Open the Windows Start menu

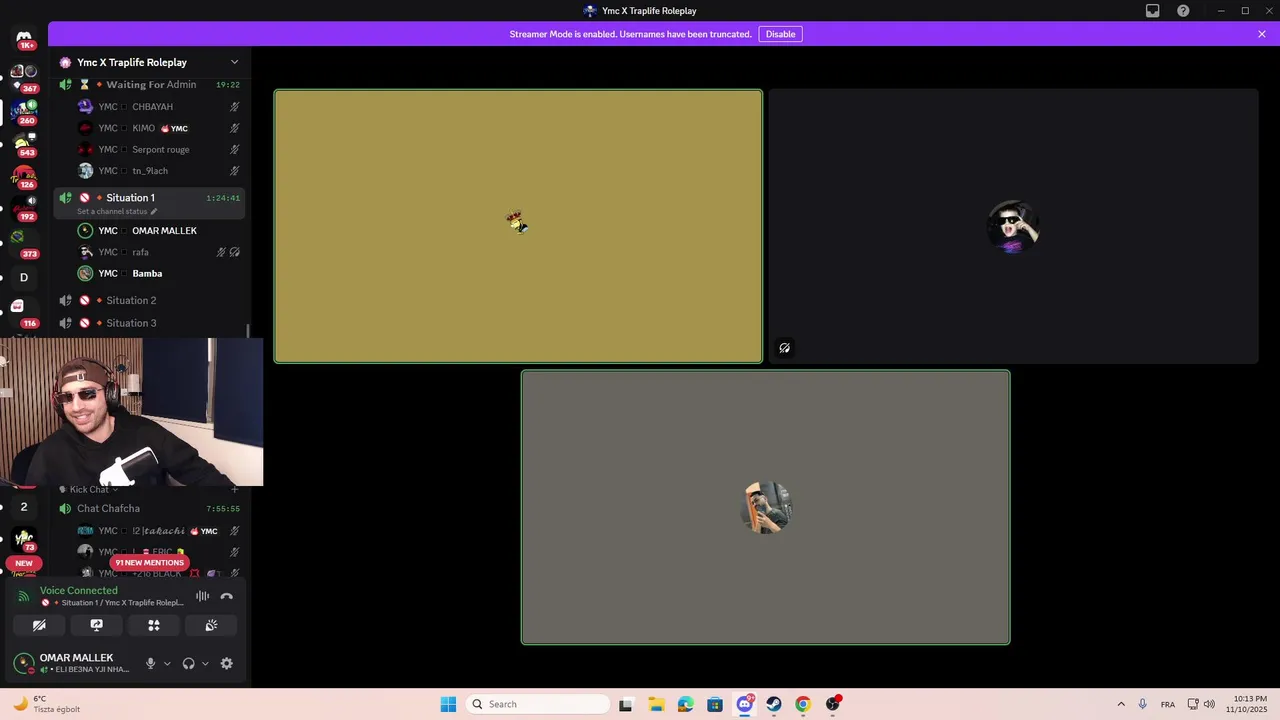(x=448, y=704)
